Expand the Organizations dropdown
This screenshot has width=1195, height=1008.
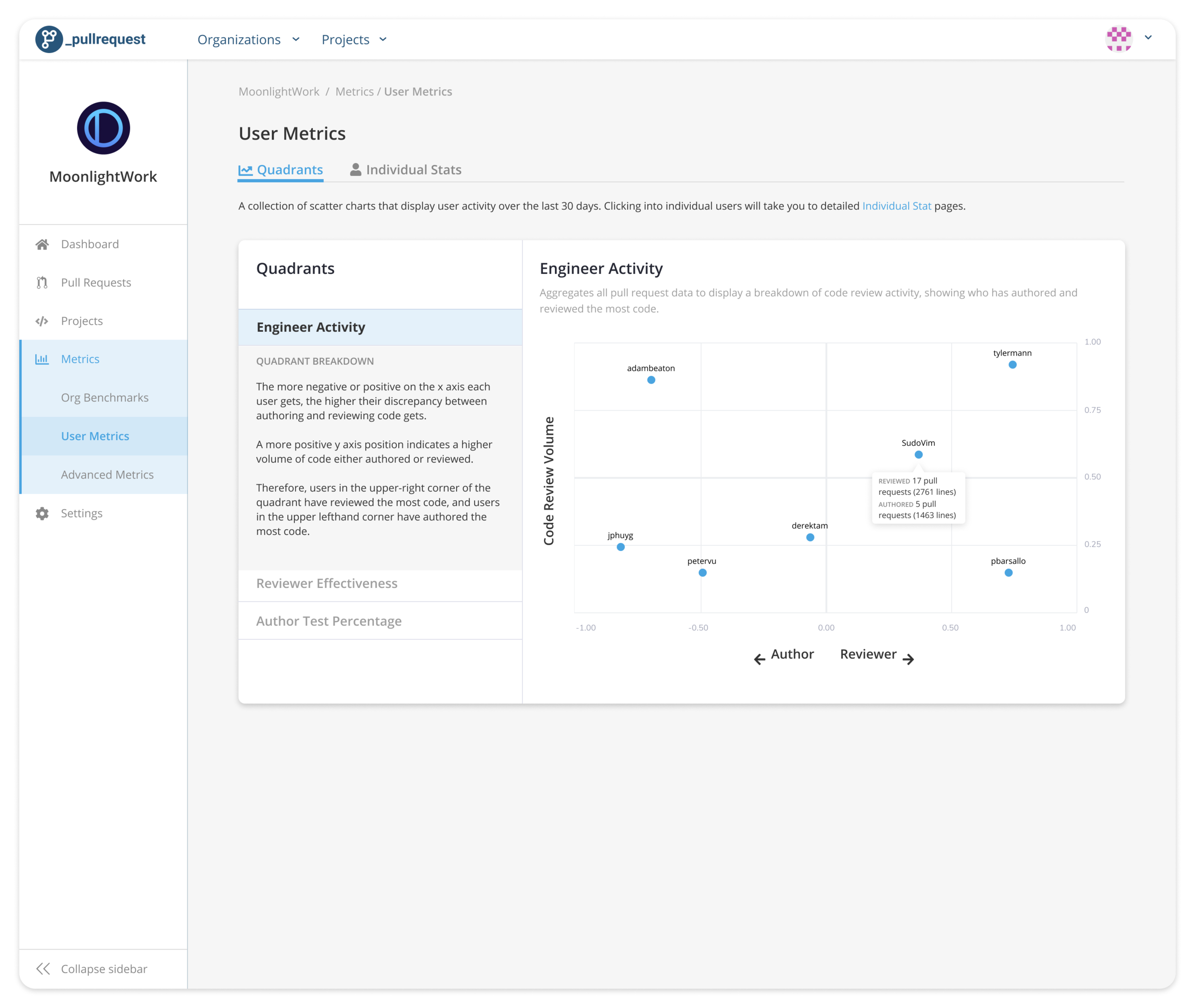pyautogui.click(x=249, y=39)
